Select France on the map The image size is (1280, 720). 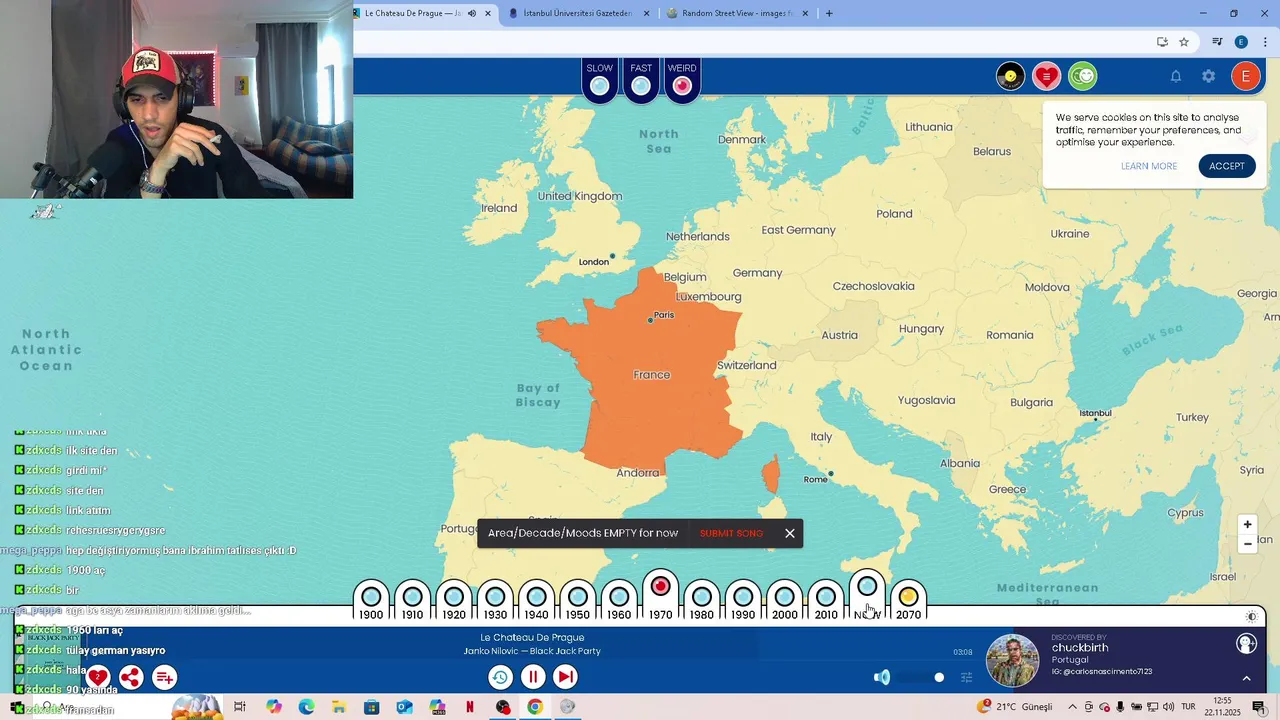[x=651, y=375]
